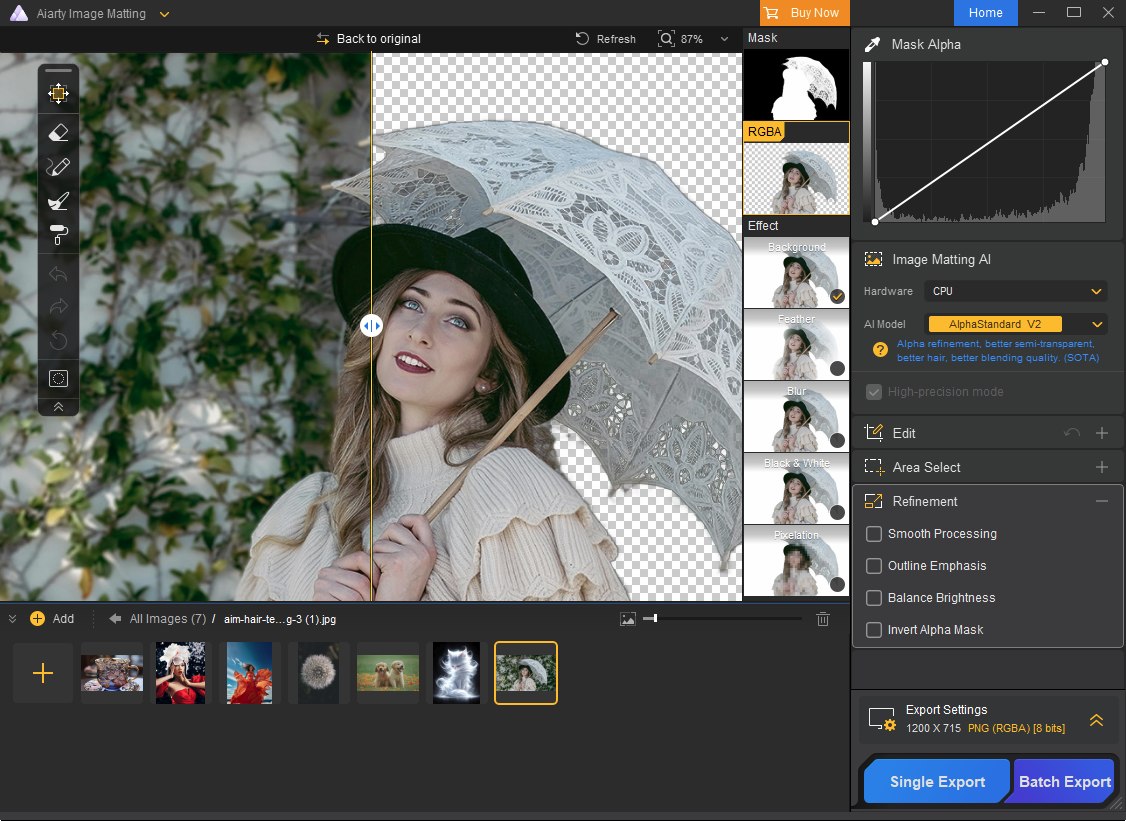This screenshot has height=821, width=1126.
Task: Check Invert Alpha Mask option
Action: coord(874,630)
